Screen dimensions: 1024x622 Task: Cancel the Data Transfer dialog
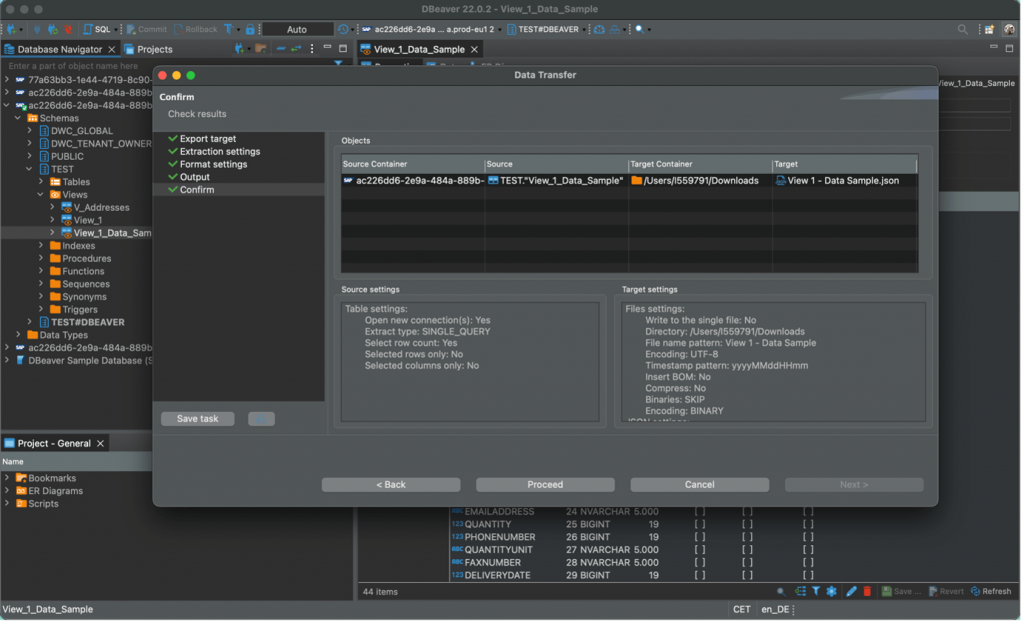click(x=699, y=485)
